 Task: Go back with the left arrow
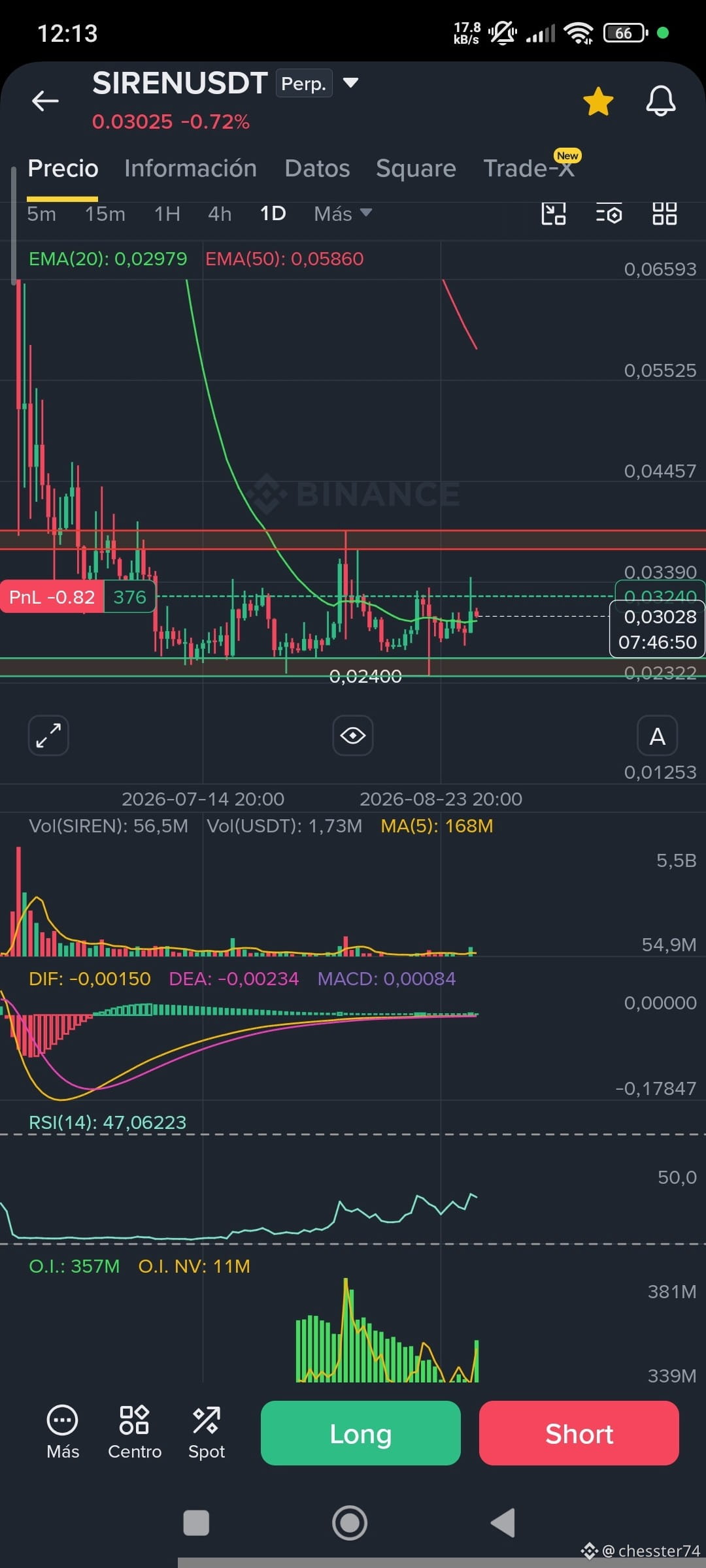[x=45, y=101]
